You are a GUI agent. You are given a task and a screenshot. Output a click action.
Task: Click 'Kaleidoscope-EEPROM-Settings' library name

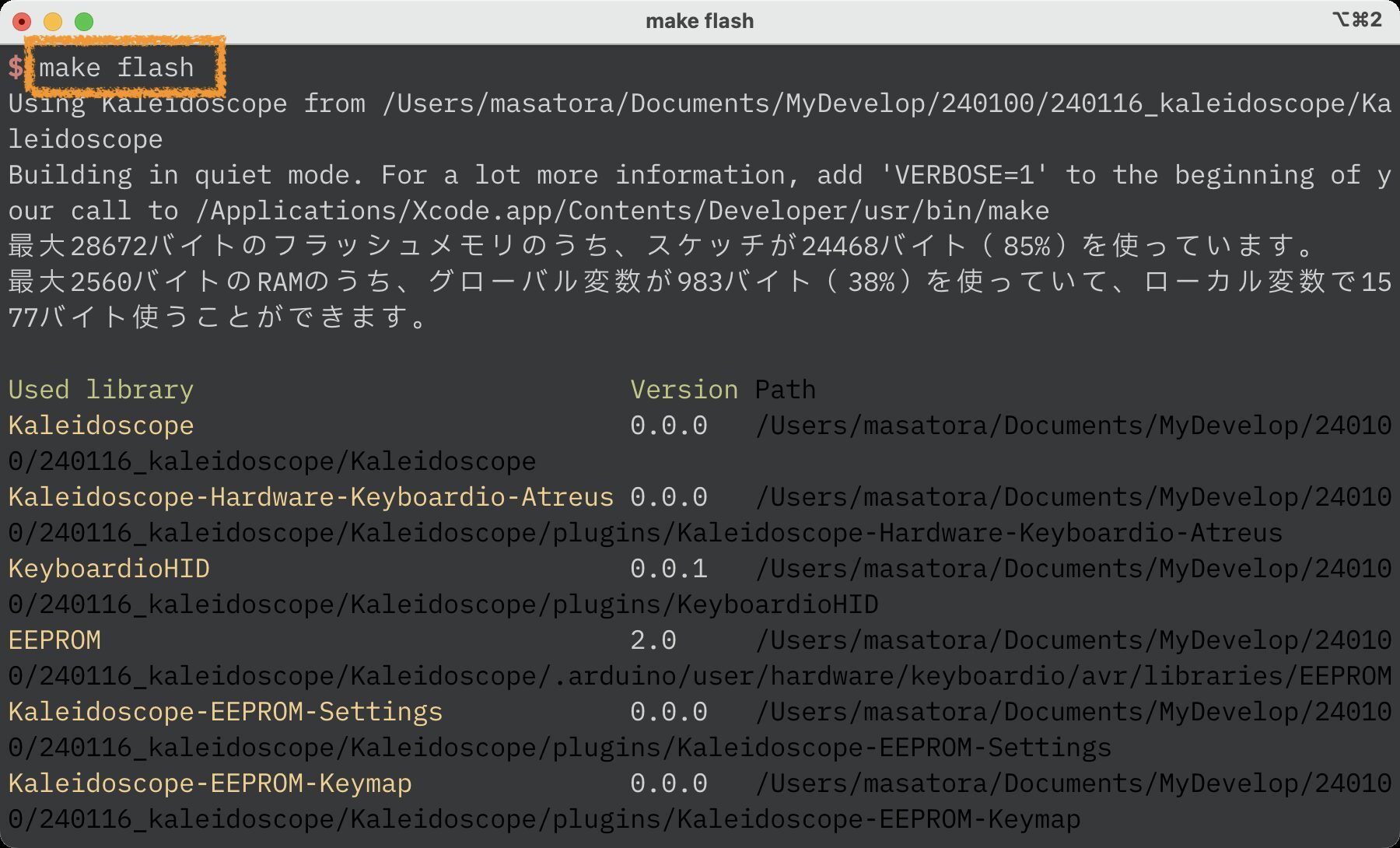(226, 712)
